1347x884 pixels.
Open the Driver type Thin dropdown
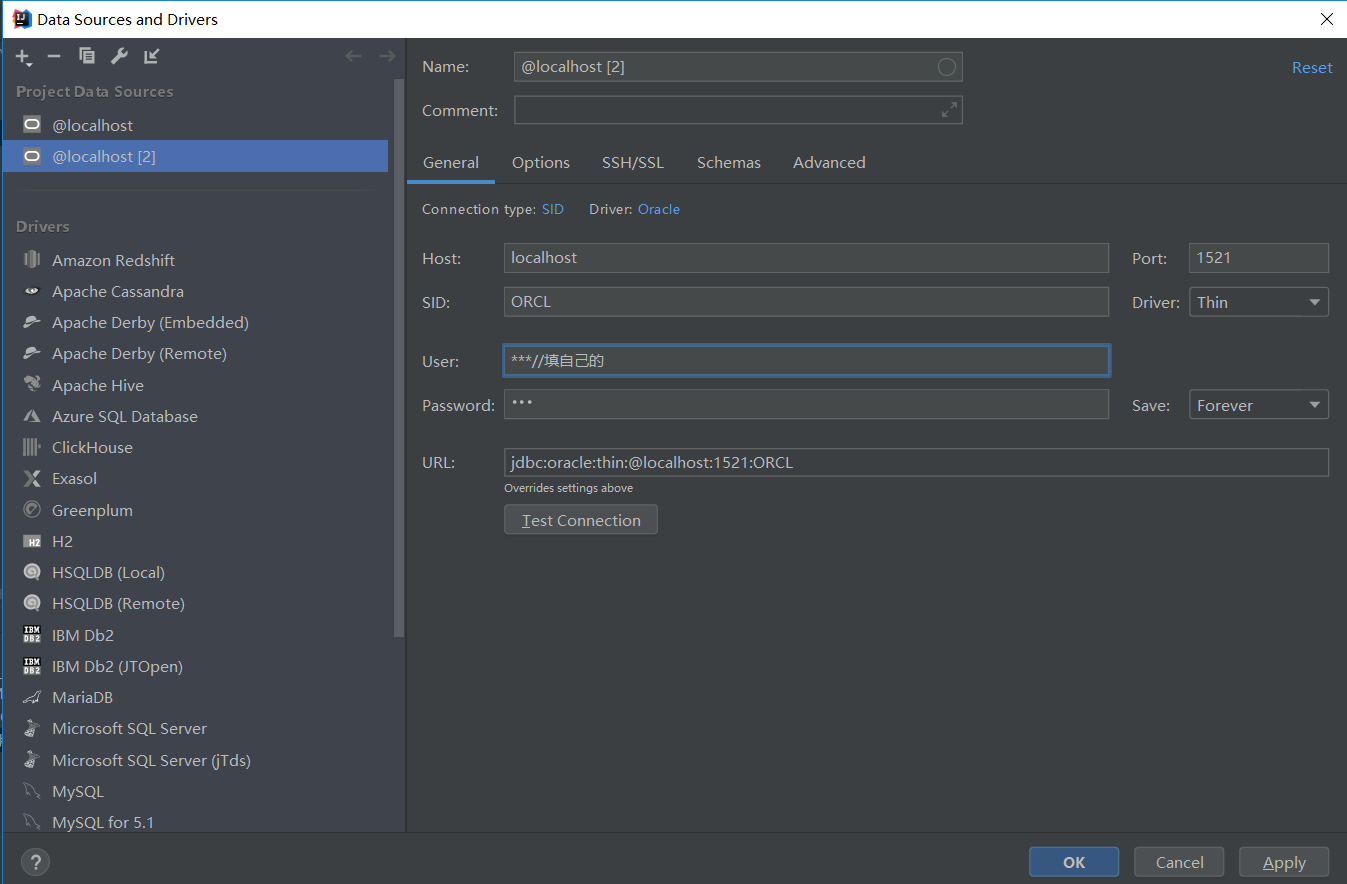coord(1258,302)
